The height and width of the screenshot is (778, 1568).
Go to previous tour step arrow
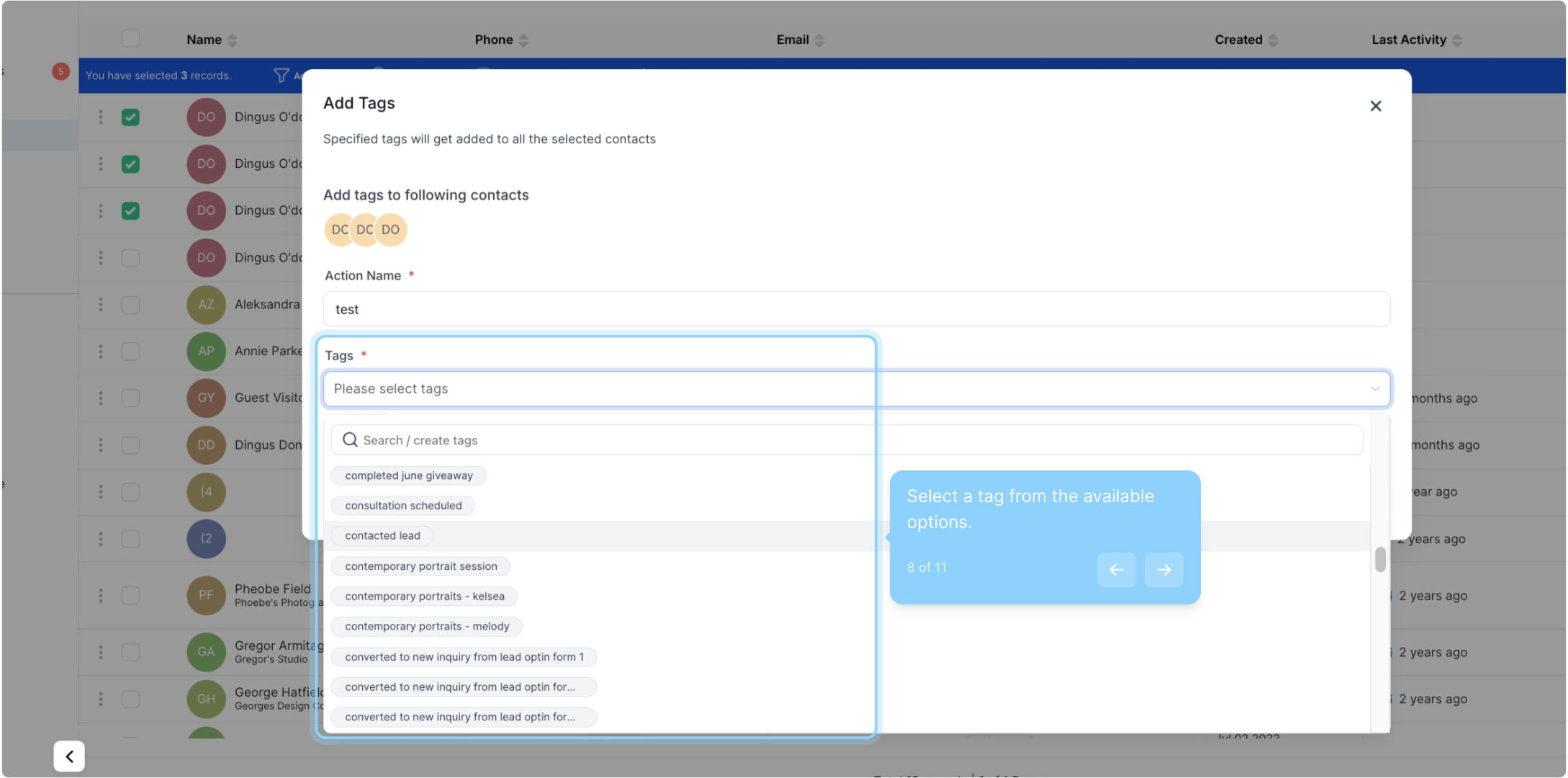(1116, 570)
